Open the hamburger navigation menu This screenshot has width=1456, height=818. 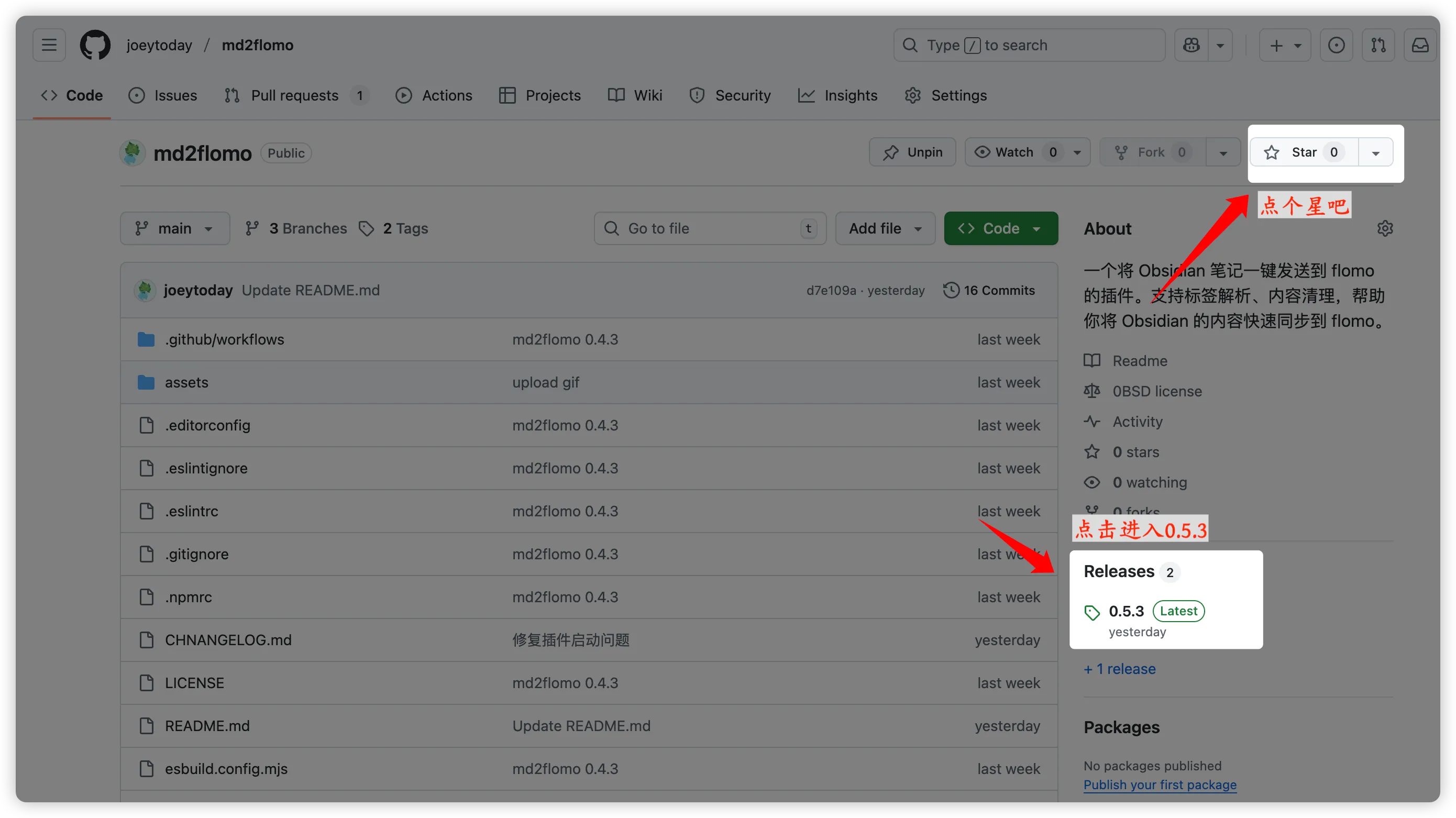(x=49, y=45)
